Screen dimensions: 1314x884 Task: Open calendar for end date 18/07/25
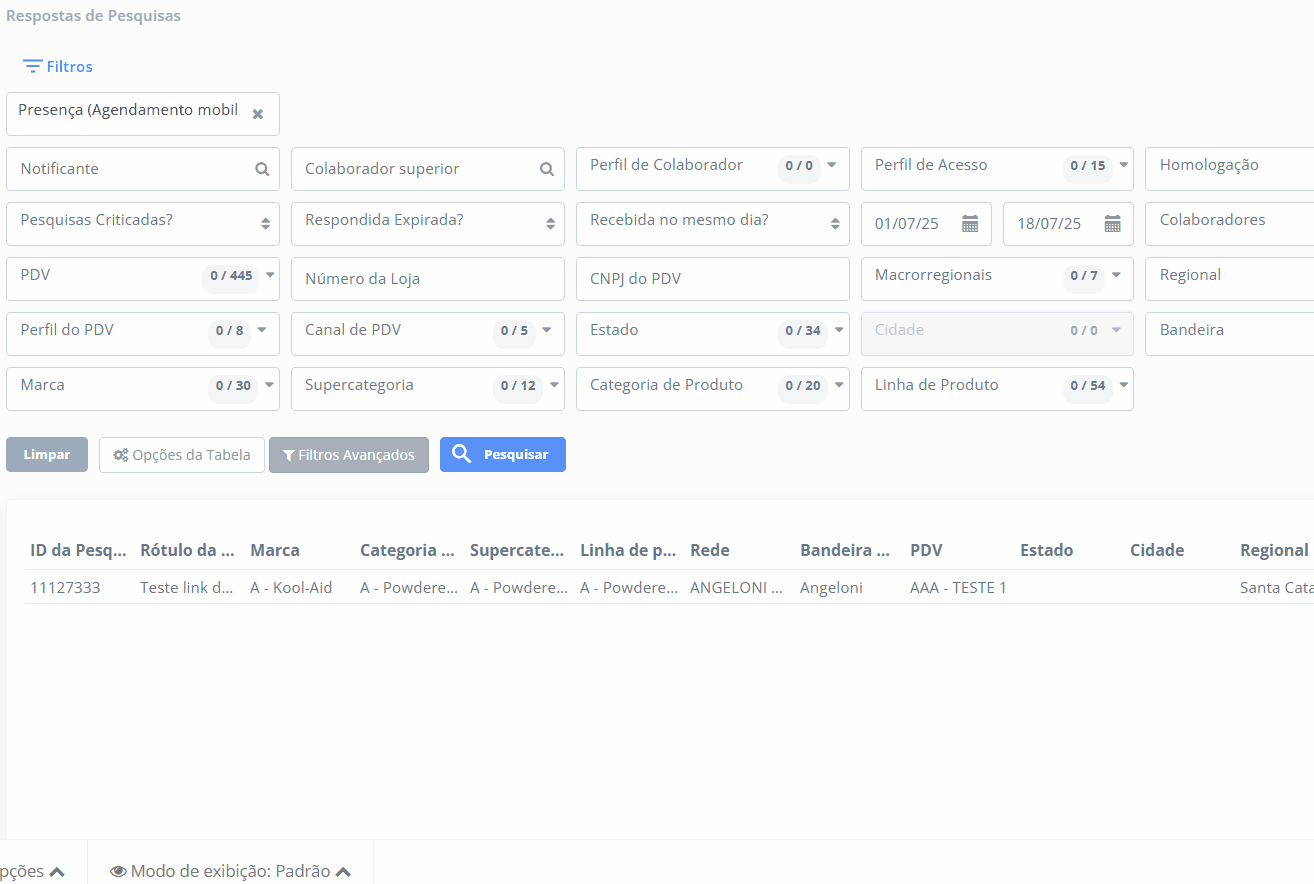pyautogui.click(x=1112, y=224)
